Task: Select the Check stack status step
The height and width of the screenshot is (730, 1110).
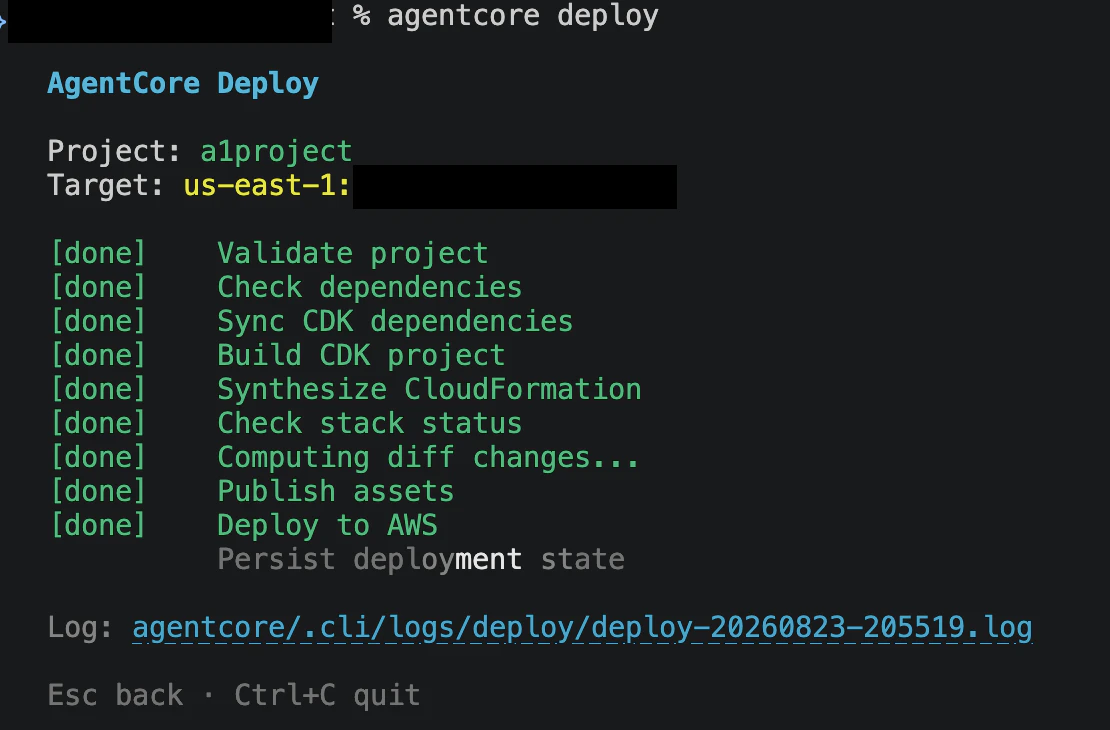Action: coord(370,423)
